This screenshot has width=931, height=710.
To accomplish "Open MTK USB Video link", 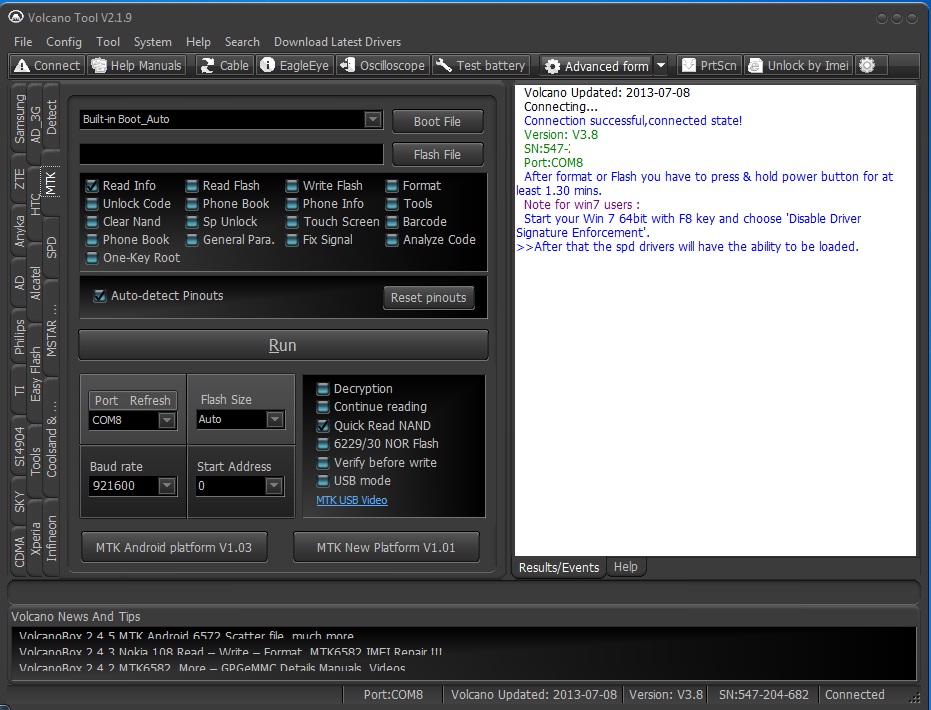I will (352, 500).
